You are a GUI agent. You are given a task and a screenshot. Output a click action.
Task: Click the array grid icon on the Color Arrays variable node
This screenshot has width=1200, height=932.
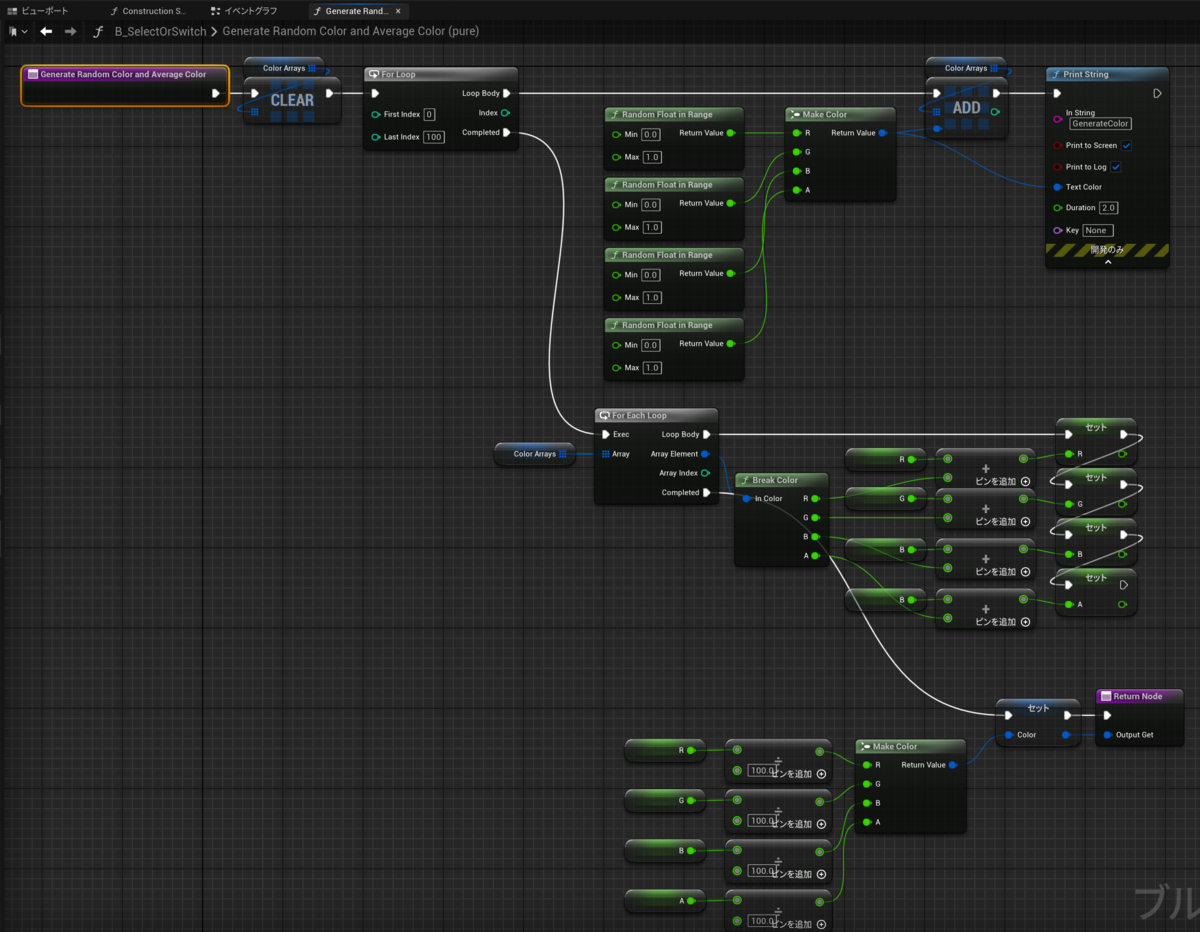(565, 453)
